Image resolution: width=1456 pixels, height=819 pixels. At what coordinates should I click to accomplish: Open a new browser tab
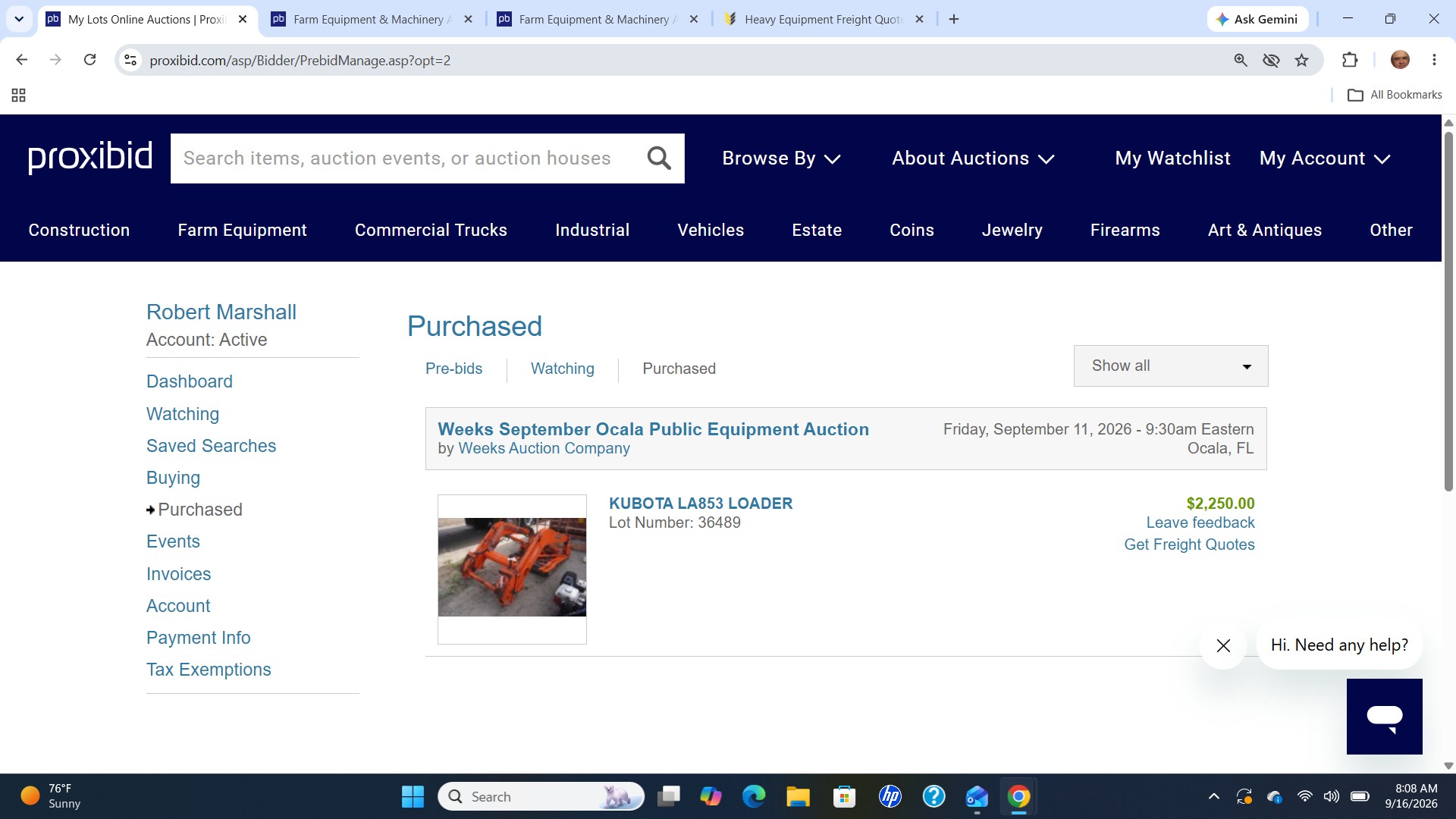954,19
